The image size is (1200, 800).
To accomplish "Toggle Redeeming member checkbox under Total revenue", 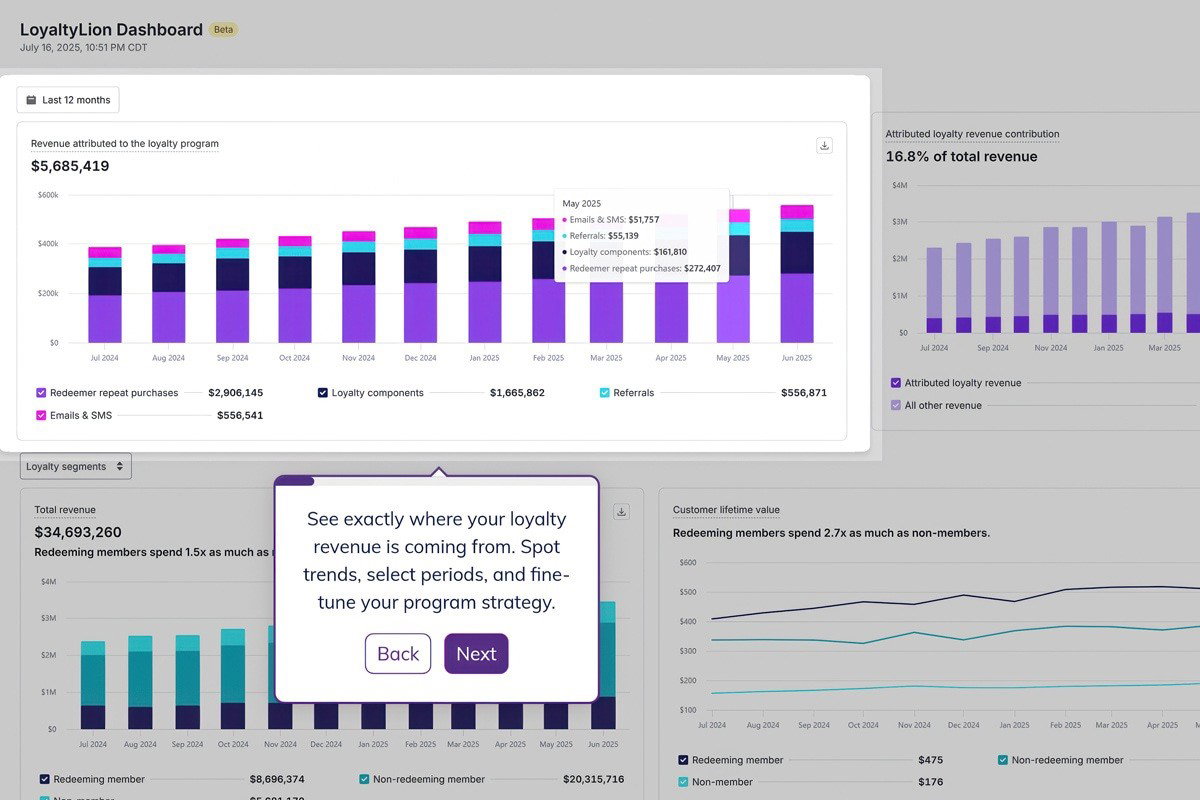I will 45,779.
